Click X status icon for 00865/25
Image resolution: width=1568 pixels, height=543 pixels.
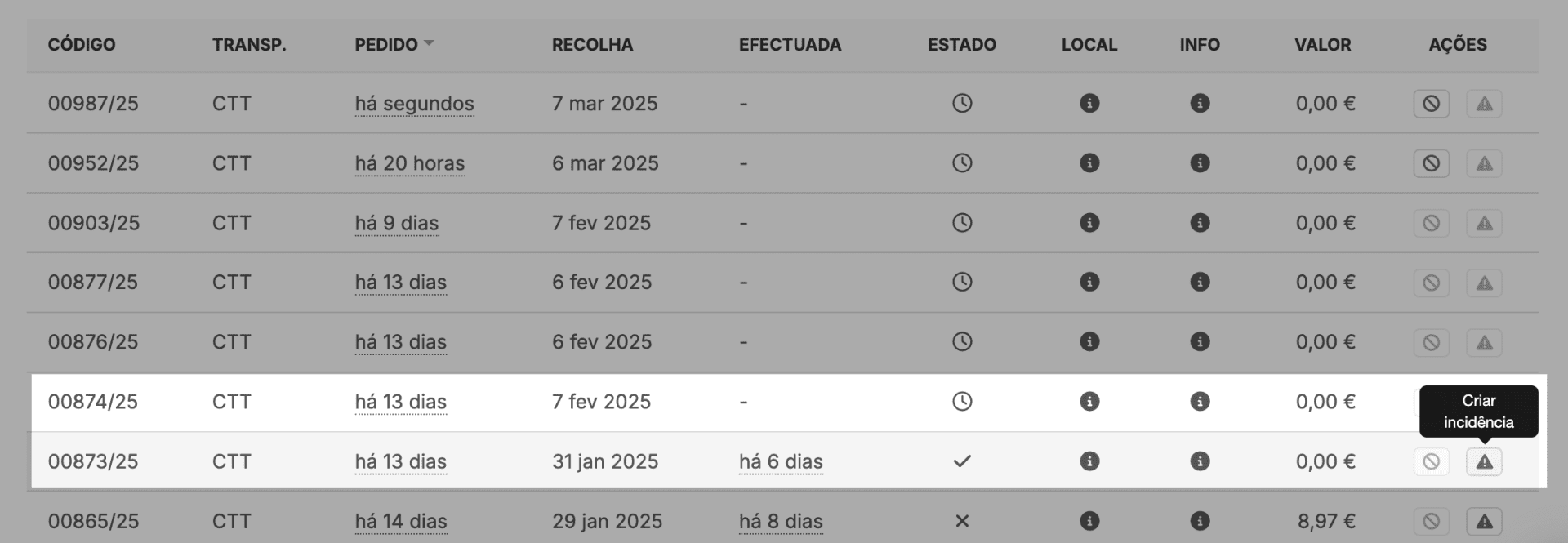click(962, 521)
